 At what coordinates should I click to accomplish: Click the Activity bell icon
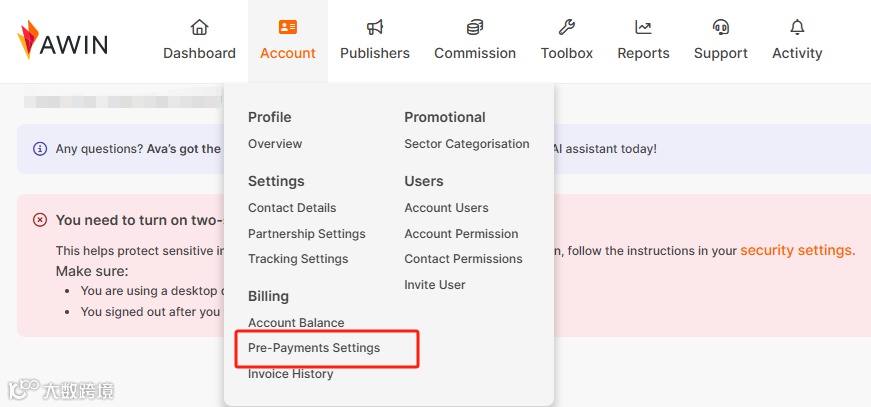pos(797,27)
